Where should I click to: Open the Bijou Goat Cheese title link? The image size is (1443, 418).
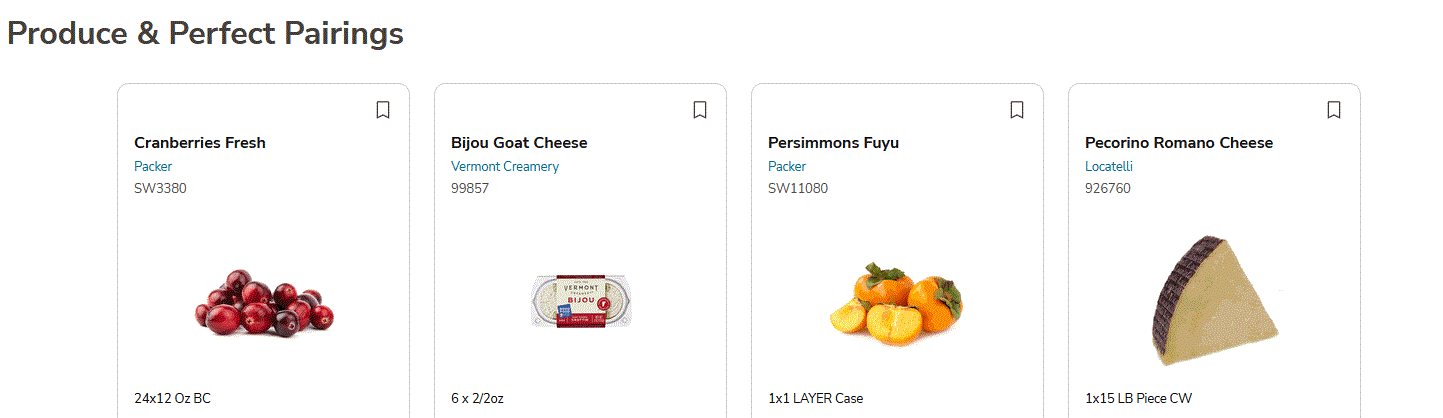pos(519,143)
